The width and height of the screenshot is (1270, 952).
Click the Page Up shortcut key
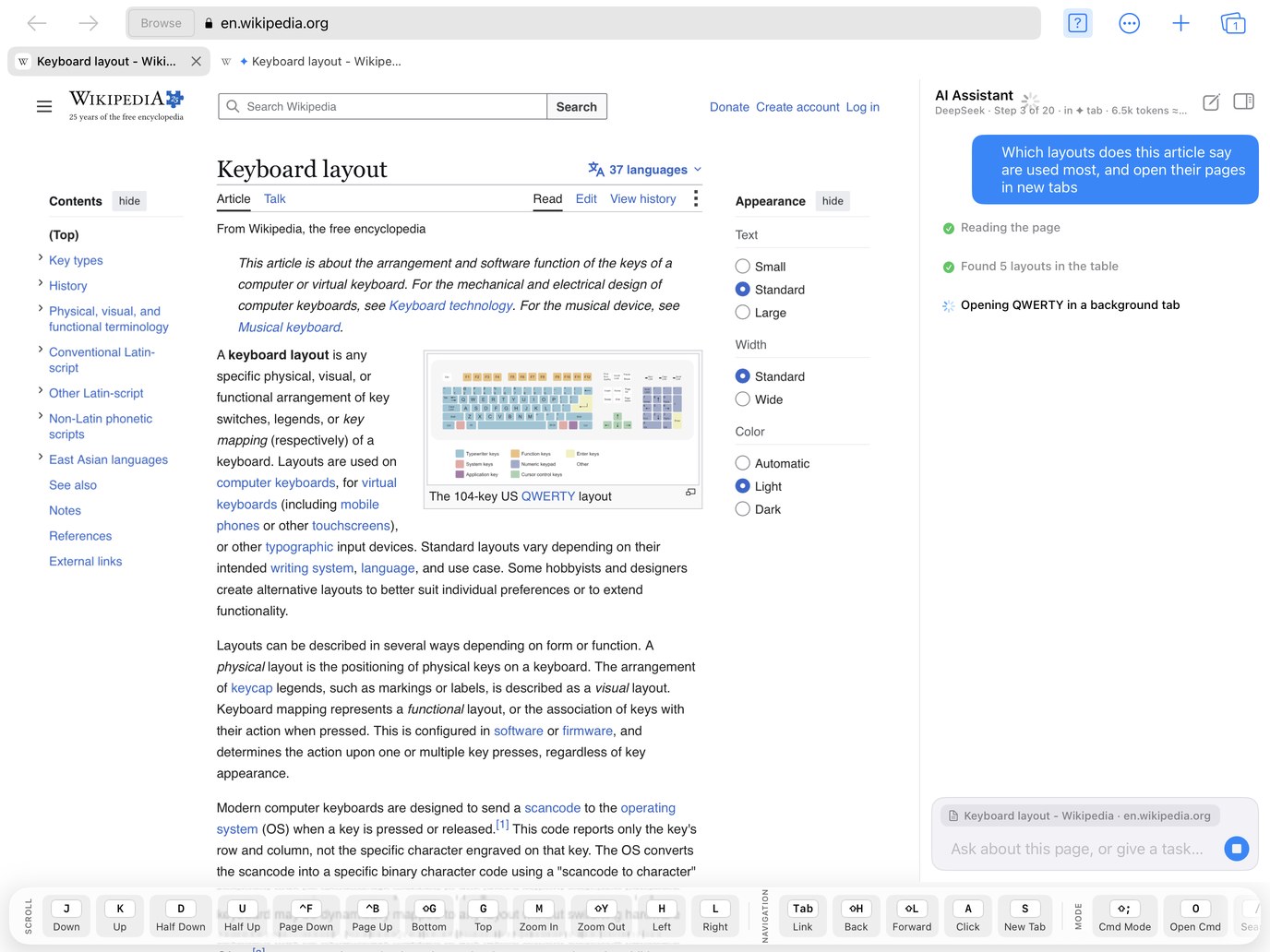[x=373, y=916]
